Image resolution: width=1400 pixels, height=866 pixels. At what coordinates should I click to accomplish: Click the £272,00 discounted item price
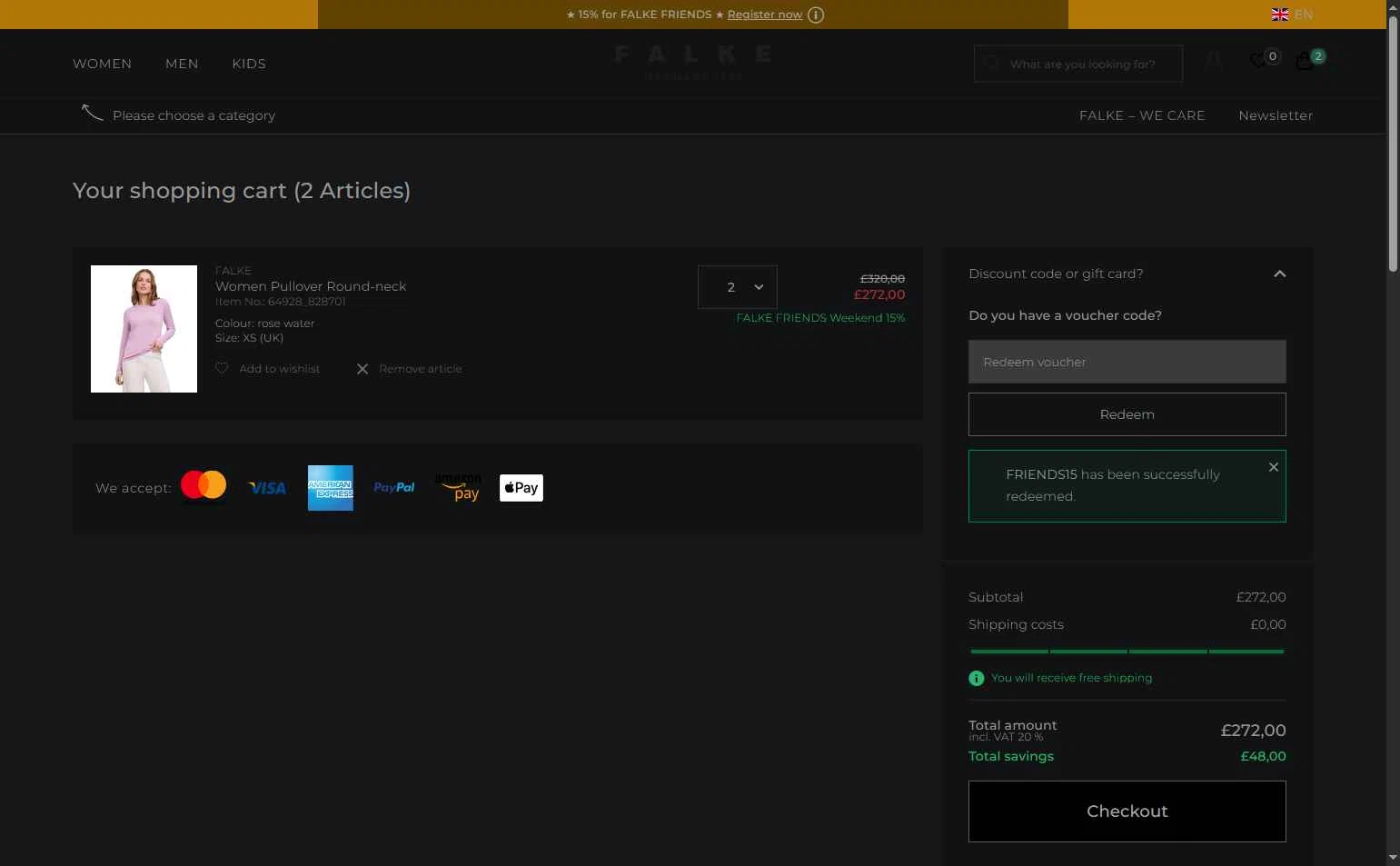click(879, 294)
